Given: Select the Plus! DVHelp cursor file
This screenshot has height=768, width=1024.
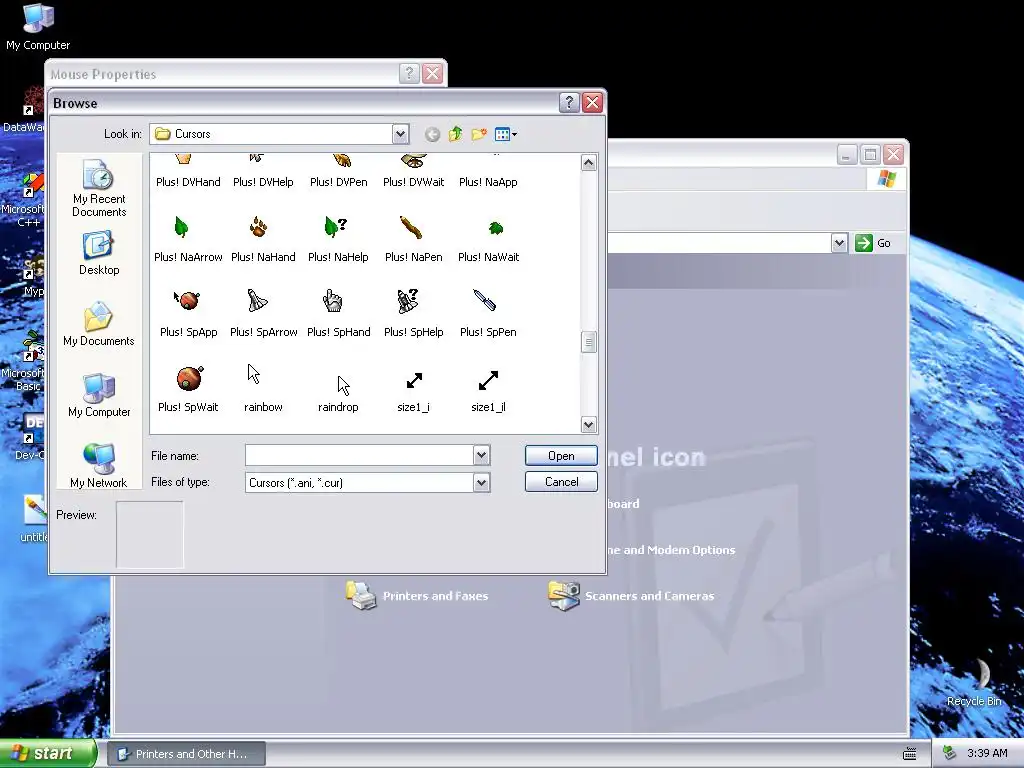Looking at the screenshot, I should coord(263,172).
